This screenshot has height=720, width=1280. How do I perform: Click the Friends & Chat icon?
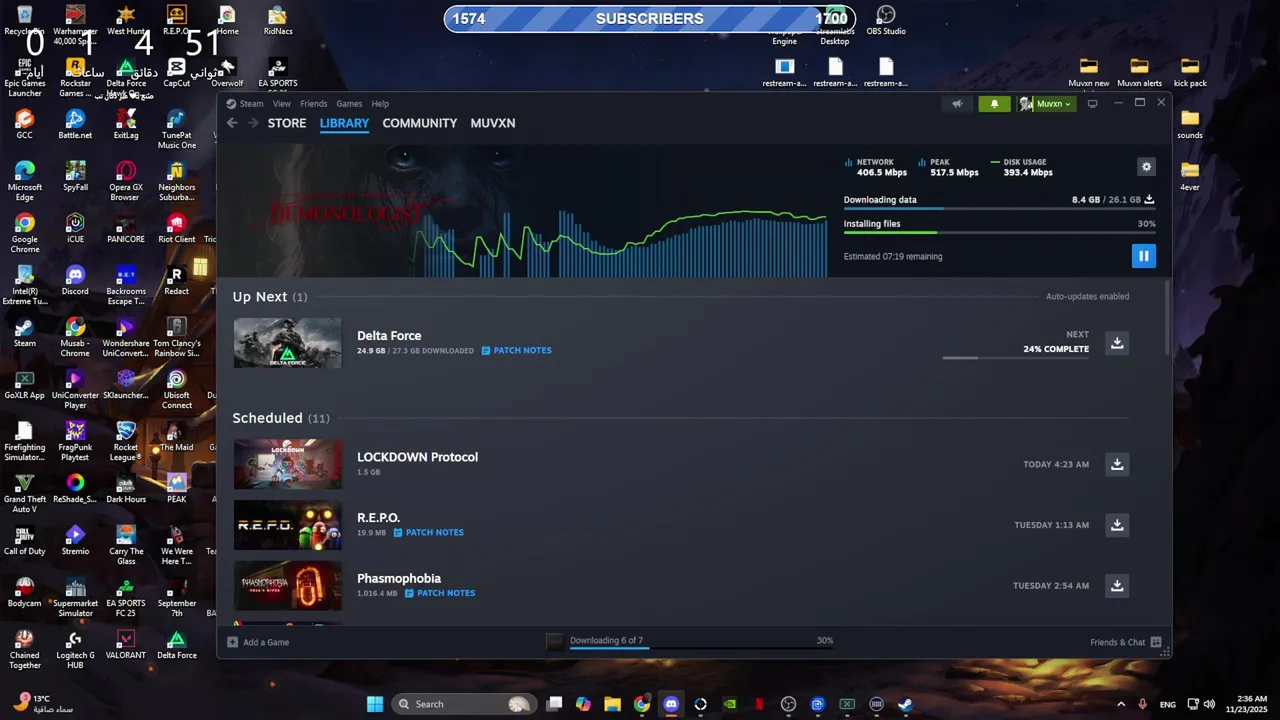pos(1156,642)
